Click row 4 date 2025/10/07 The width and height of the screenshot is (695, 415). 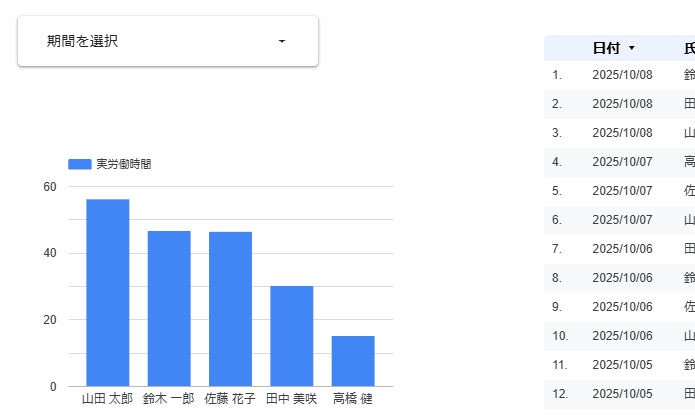[x=621, y=161]
